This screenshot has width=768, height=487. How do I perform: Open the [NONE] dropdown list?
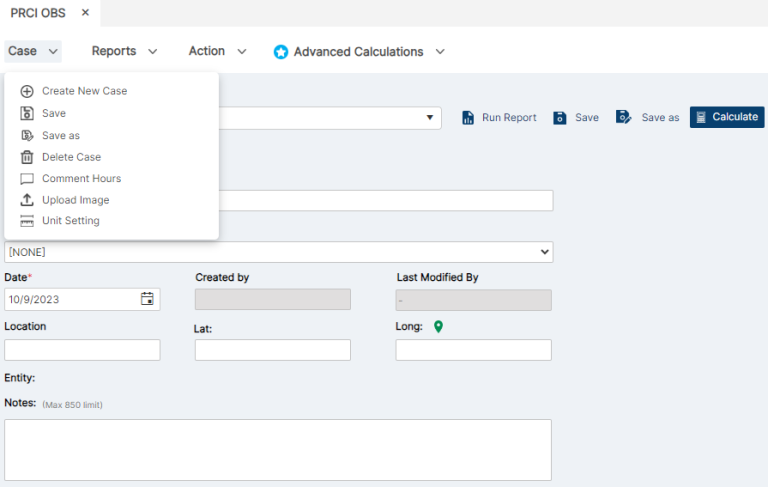pyautogui.click(x=279, y=252)
